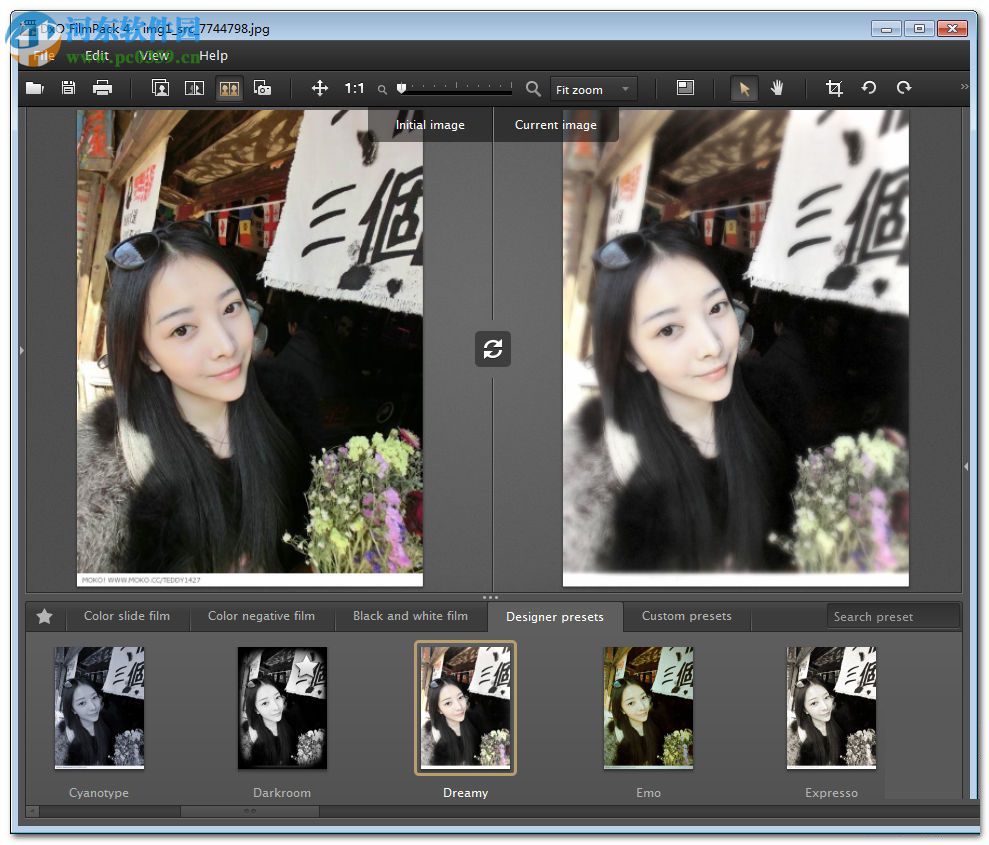
Task: Open an image file with folder icon
Action: pos(35,88)
